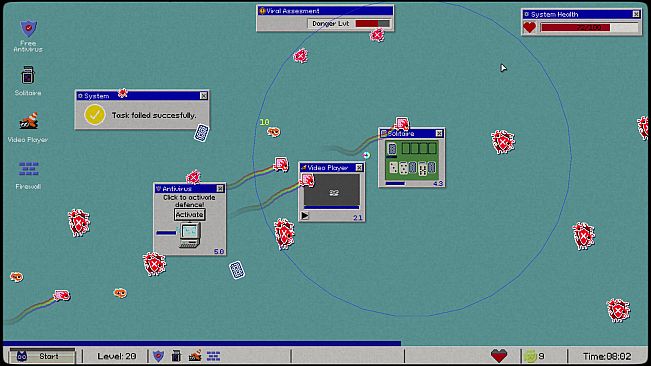This screenshot has width=651, height=366.
Task: Click the orange pickup with 10 label
Action: click(274, 132)
